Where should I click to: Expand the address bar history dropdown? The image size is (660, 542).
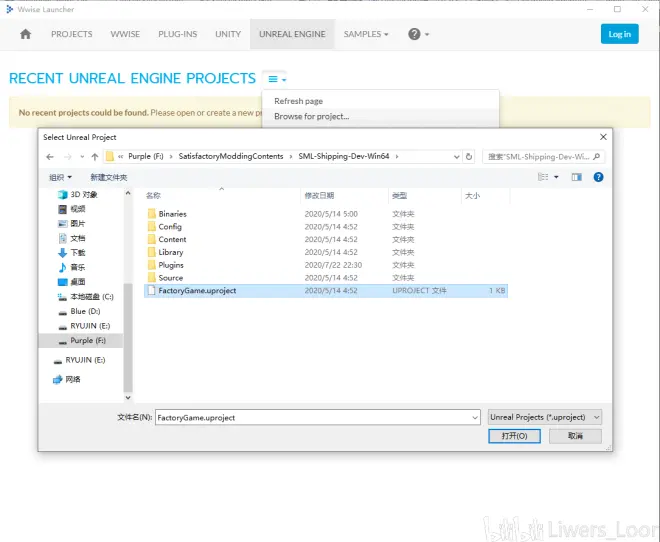[x=456, y=157]
